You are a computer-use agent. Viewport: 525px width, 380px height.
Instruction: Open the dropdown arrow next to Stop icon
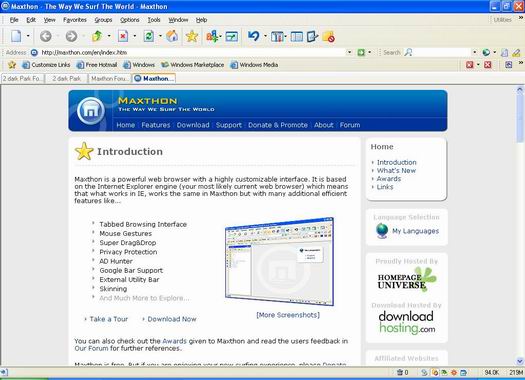coord(135,36)
